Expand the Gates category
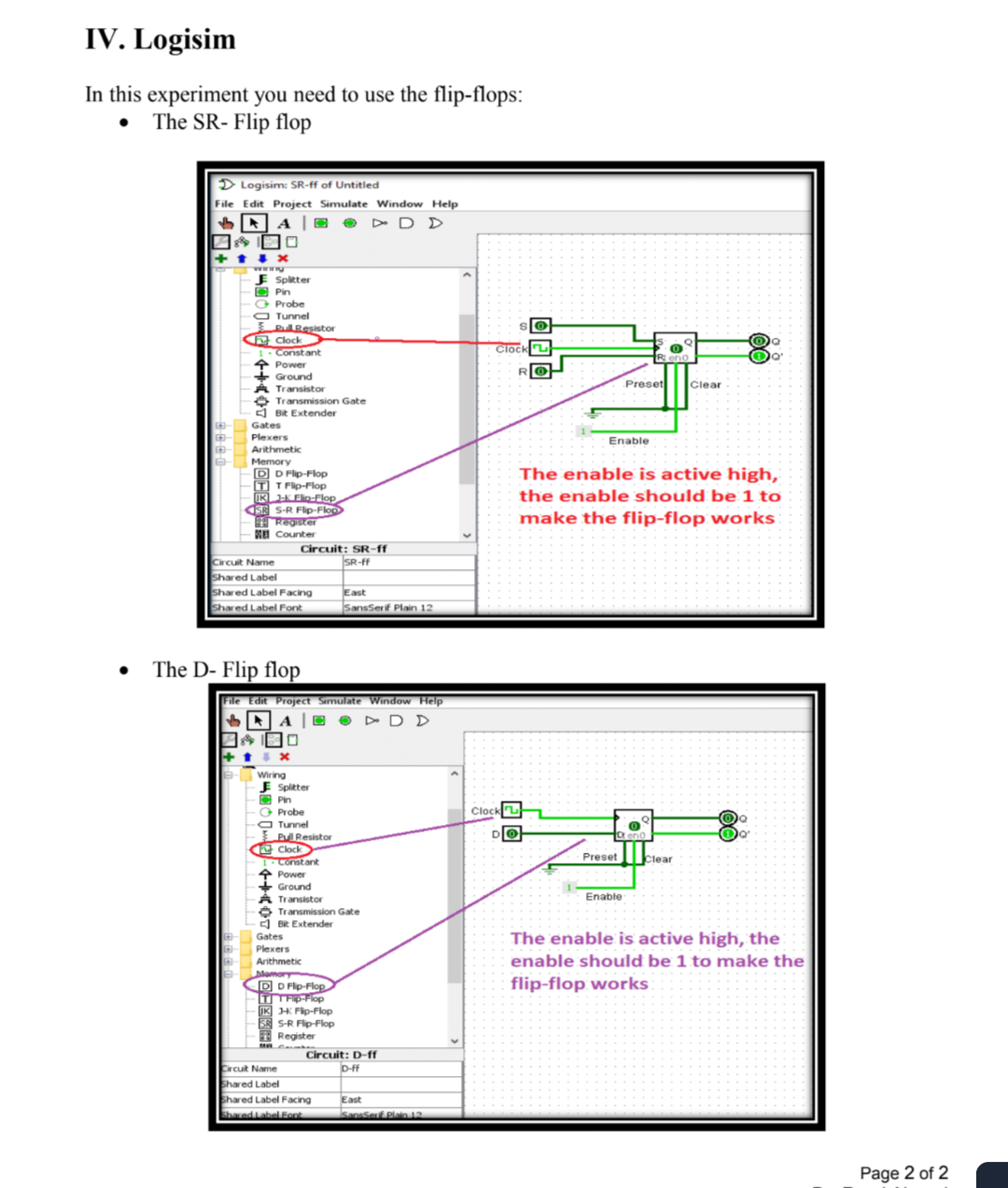This screenshot has height=1188, width=1008. pos(219,425)
